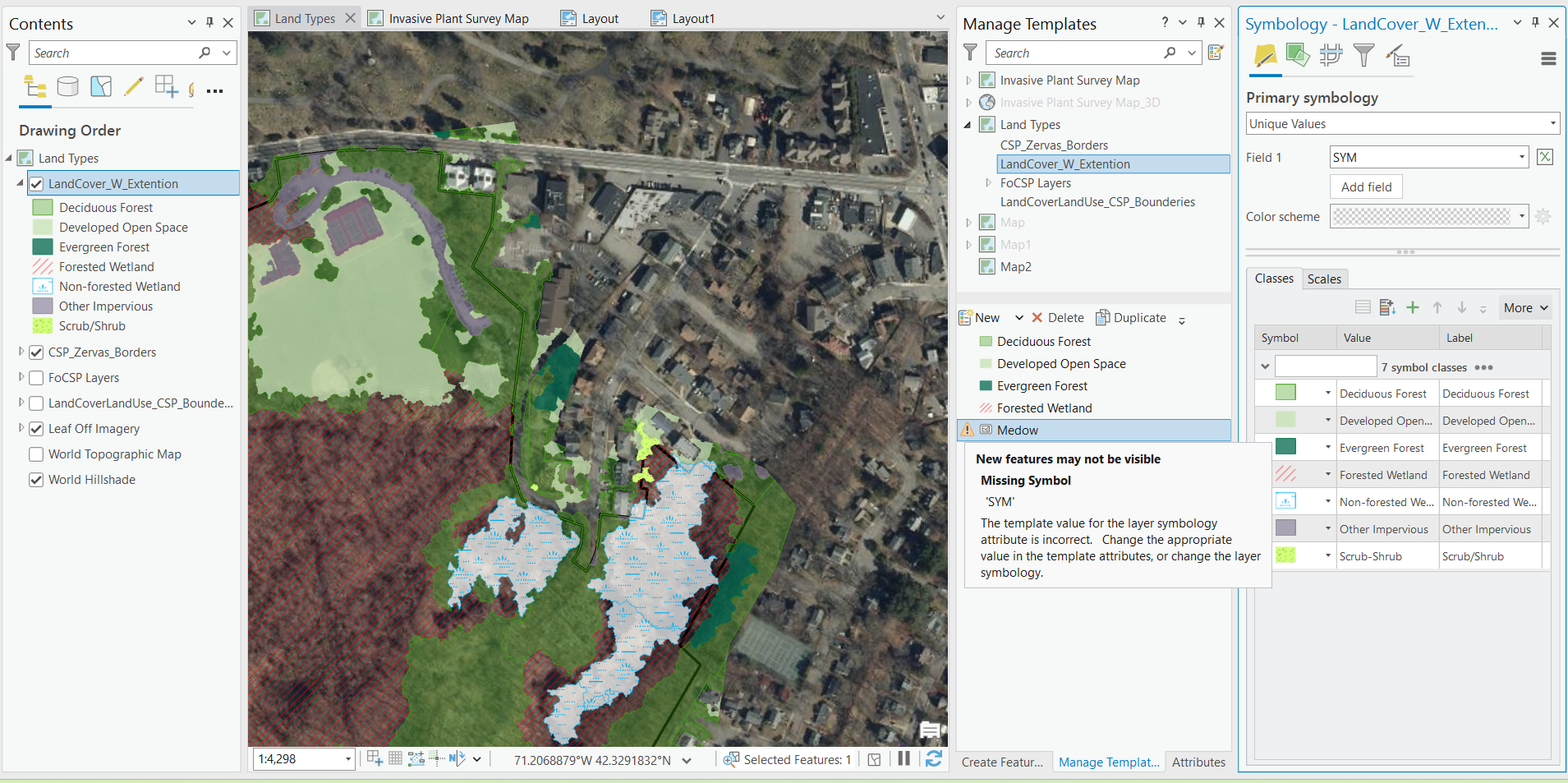
Task: Select List By Editing pencil icon in Contents
Action: [x=134, y=86]
